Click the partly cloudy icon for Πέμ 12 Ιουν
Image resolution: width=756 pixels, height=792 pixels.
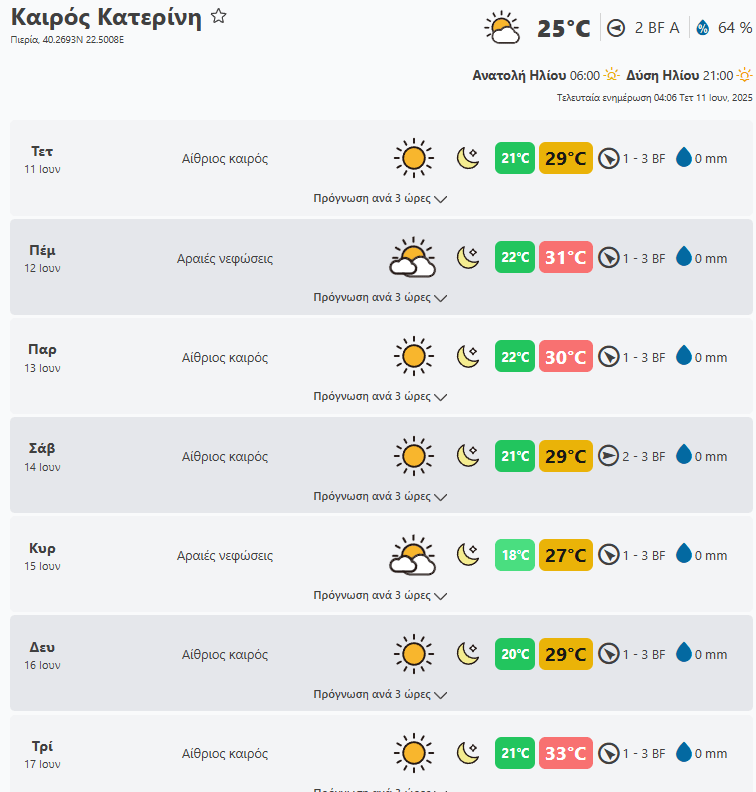pyautogui.click(x=412, y=258)
